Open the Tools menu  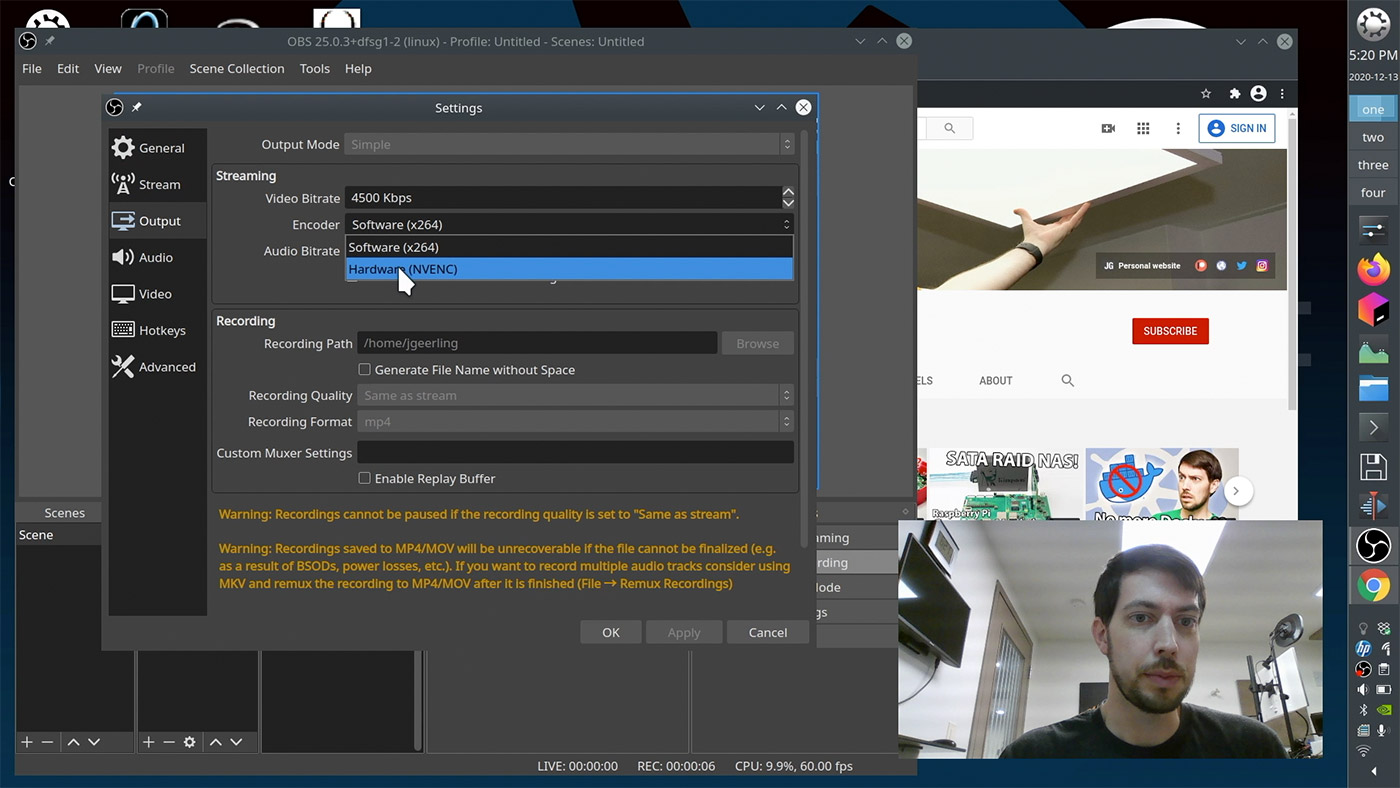315,68
